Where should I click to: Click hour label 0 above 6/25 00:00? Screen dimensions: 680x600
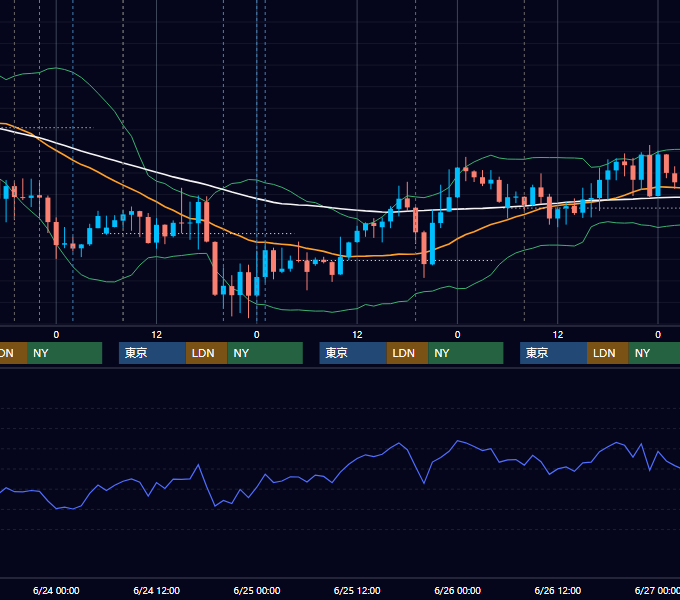(x=257, y=335)
